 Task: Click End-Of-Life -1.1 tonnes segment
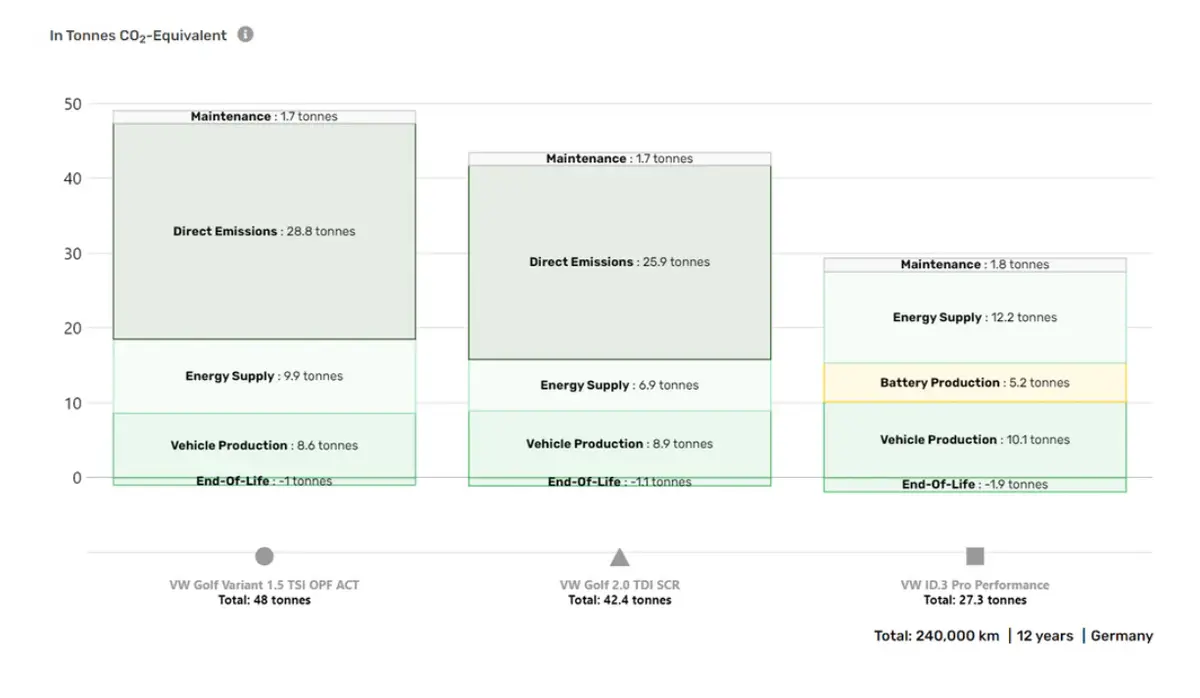pyautogui.click(x=620, y=482)
